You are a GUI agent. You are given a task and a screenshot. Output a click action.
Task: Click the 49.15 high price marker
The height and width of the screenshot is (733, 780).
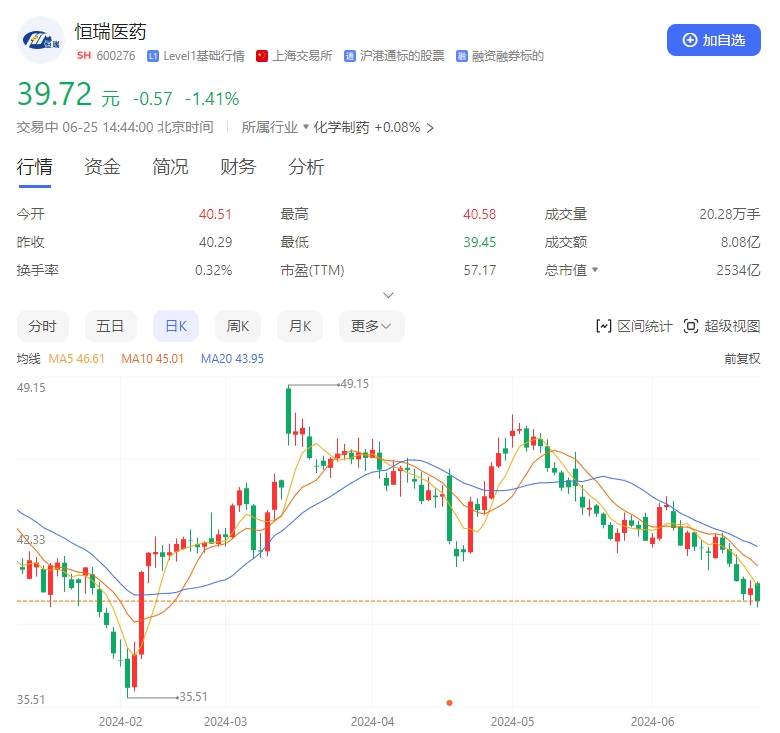pos(355,384)
